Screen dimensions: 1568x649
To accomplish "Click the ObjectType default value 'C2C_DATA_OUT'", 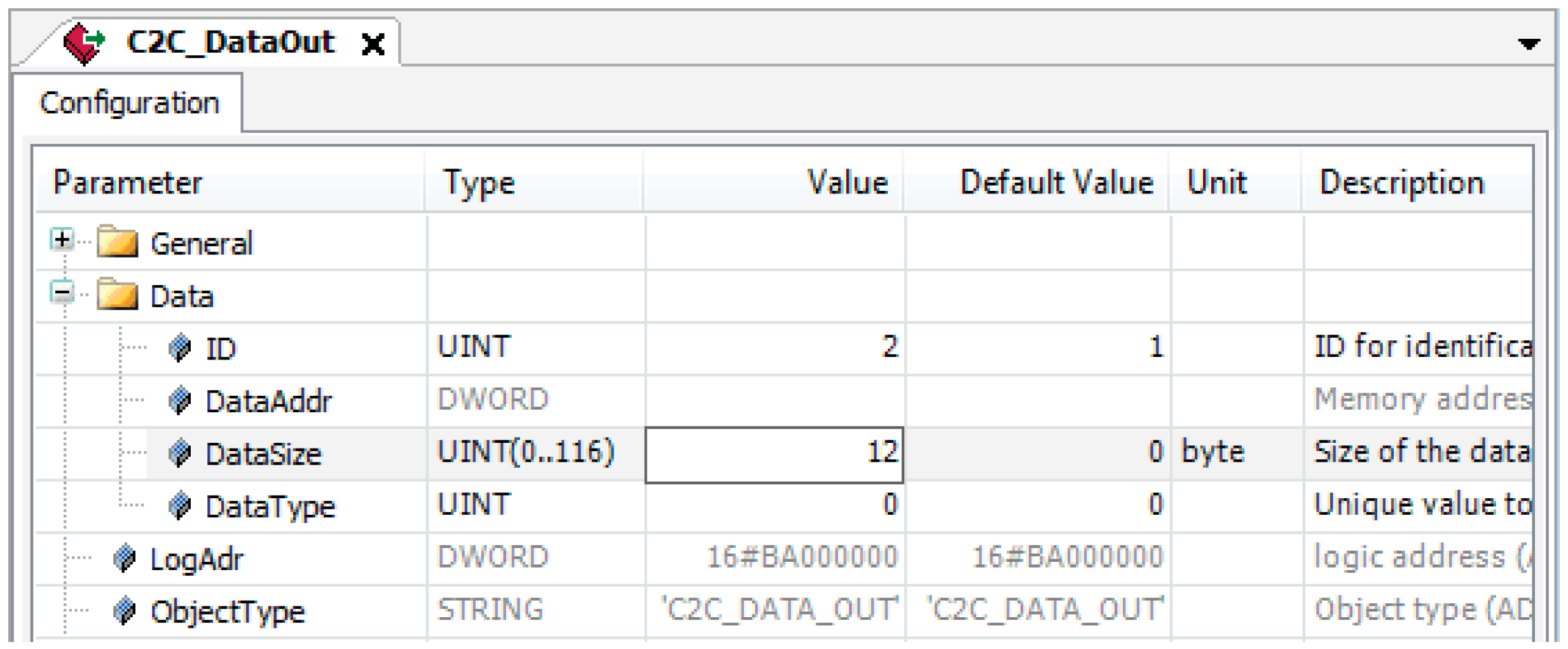I will pos(1046,609).
